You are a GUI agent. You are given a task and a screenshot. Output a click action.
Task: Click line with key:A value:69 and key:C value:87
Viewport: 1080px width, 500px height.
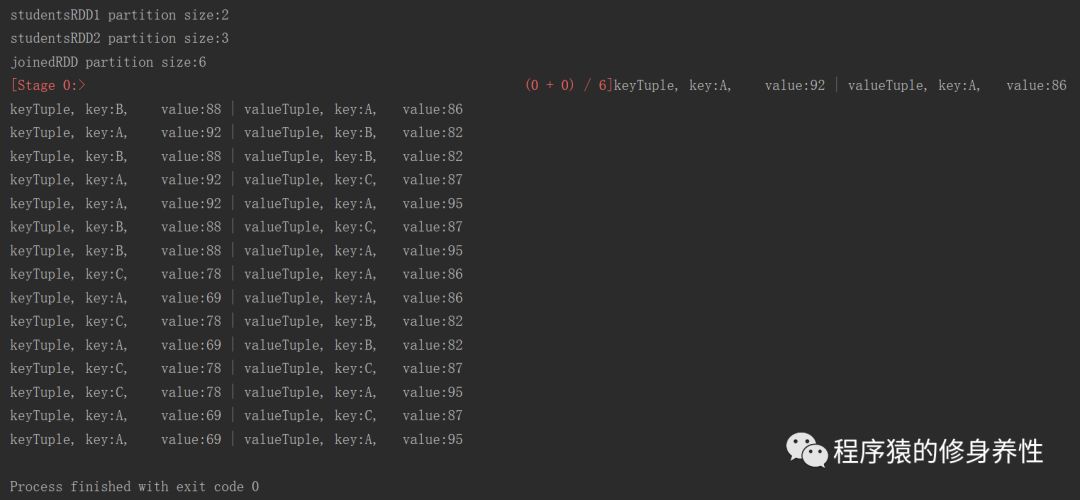(236, 416)
